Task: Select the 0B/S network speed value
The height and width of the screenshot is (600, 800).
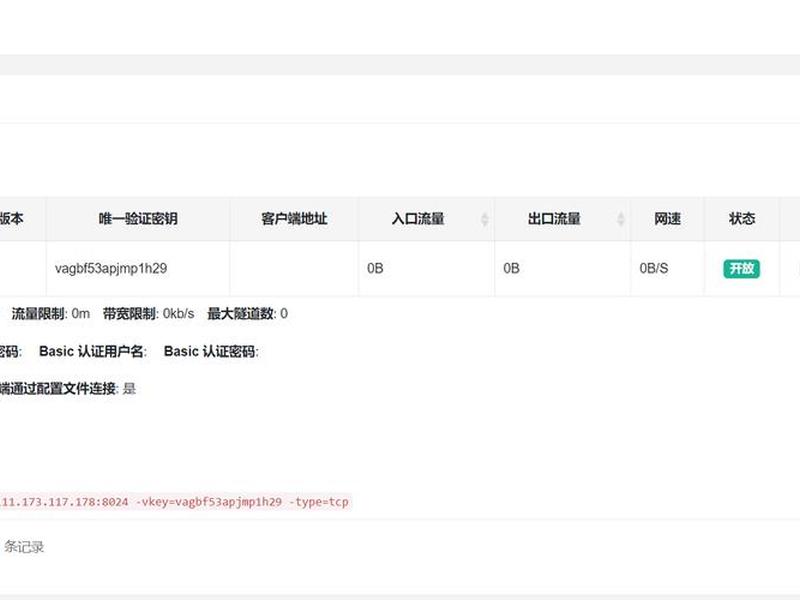Action: (654, 268)
